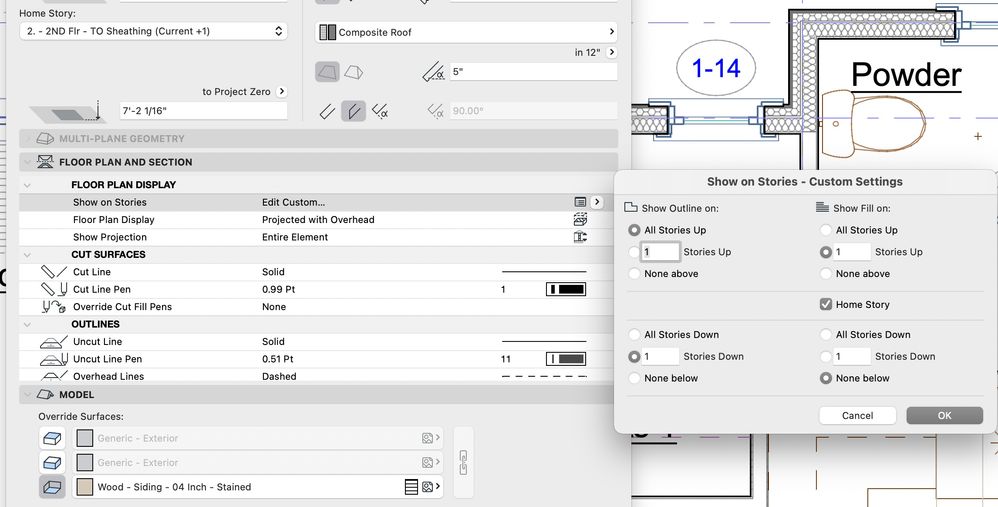Collapse the Floor Plan Display group

click(x=27, y=185)
